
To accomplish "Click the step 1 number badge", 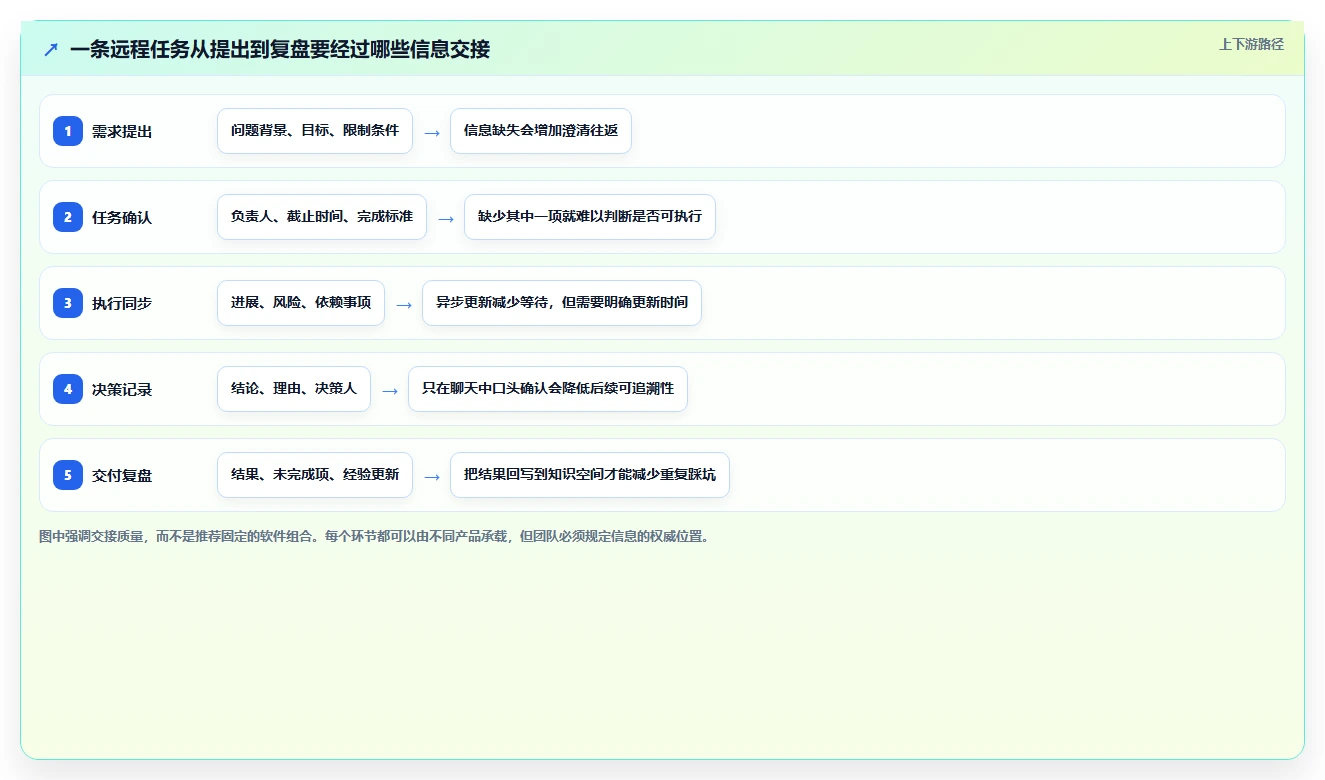I will pyautogui.click(x=68, y=131).
